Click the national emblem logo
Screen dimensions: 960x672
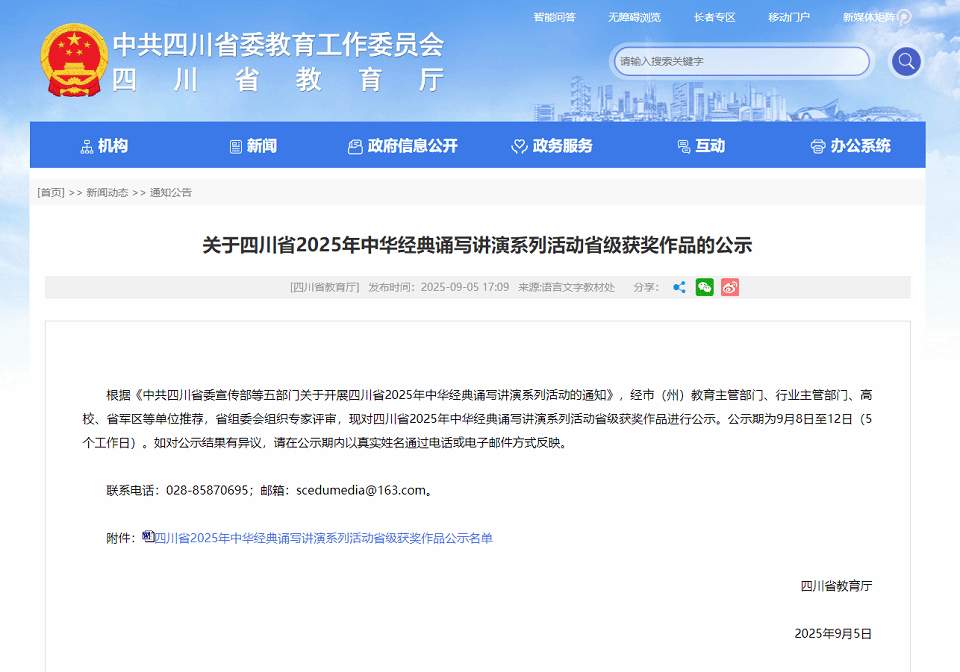(x=72, y=61)
